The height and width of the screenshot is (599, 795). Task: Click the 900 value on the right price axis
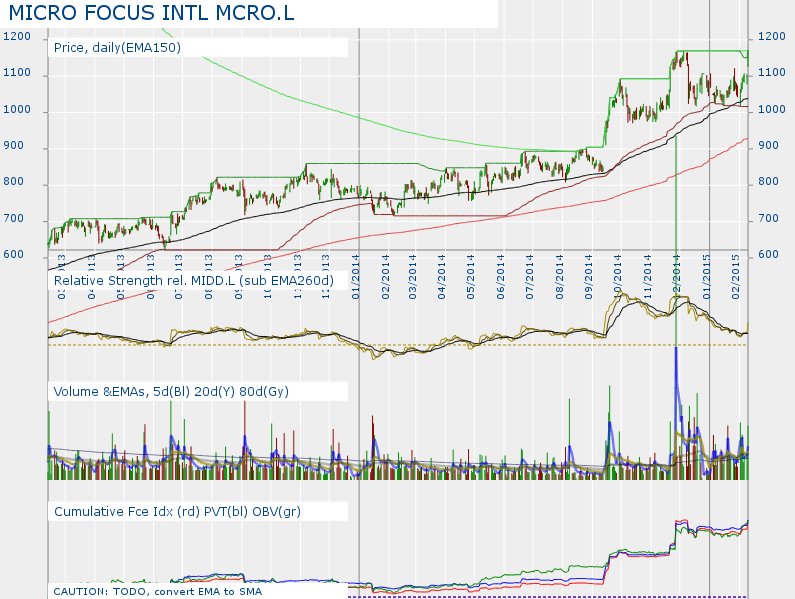click(769, 146)
